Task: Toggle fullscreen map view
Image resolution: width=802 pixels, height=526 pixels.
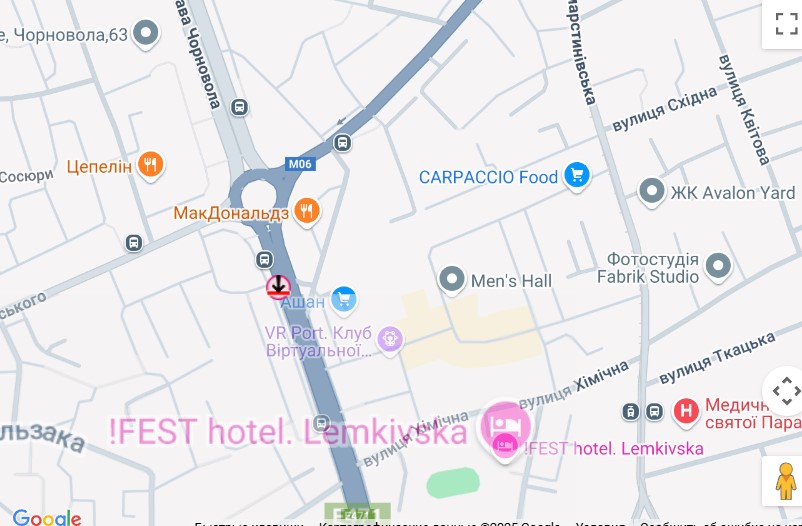Action: [x=786, y=24]
